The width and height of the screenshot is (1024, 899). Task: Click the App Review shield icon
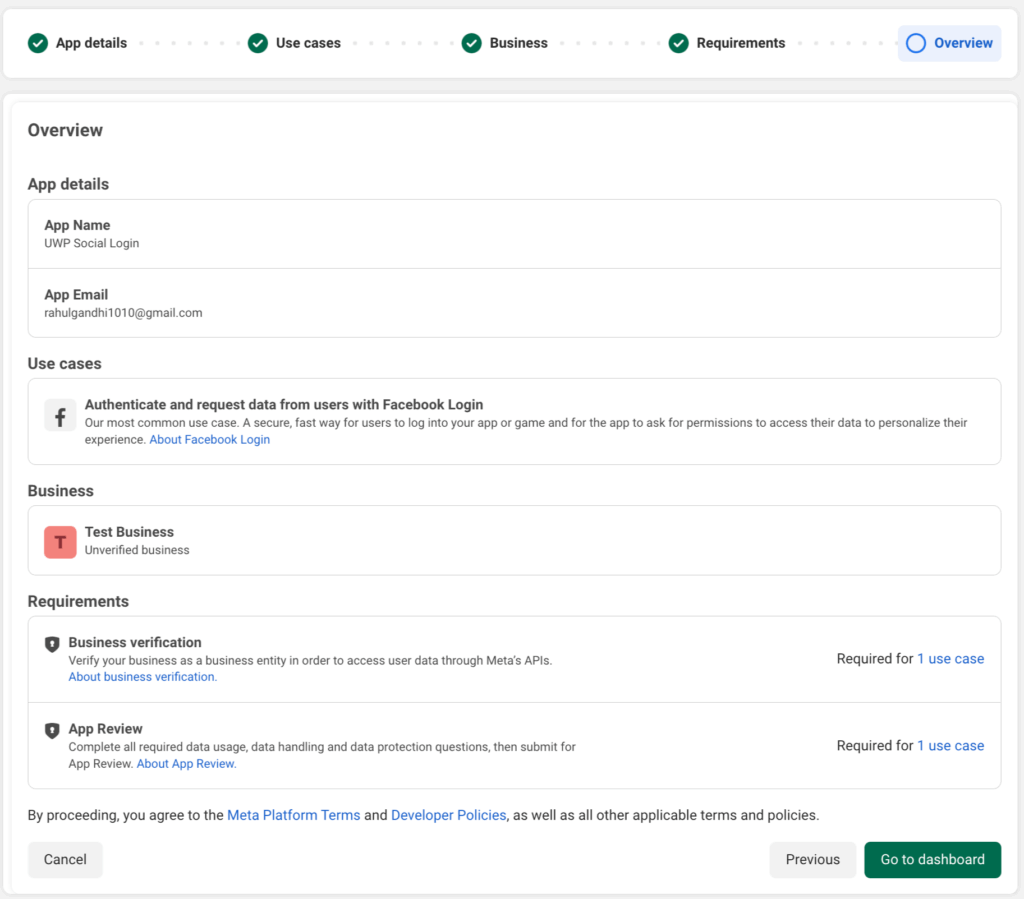click(x=52, y=731)
